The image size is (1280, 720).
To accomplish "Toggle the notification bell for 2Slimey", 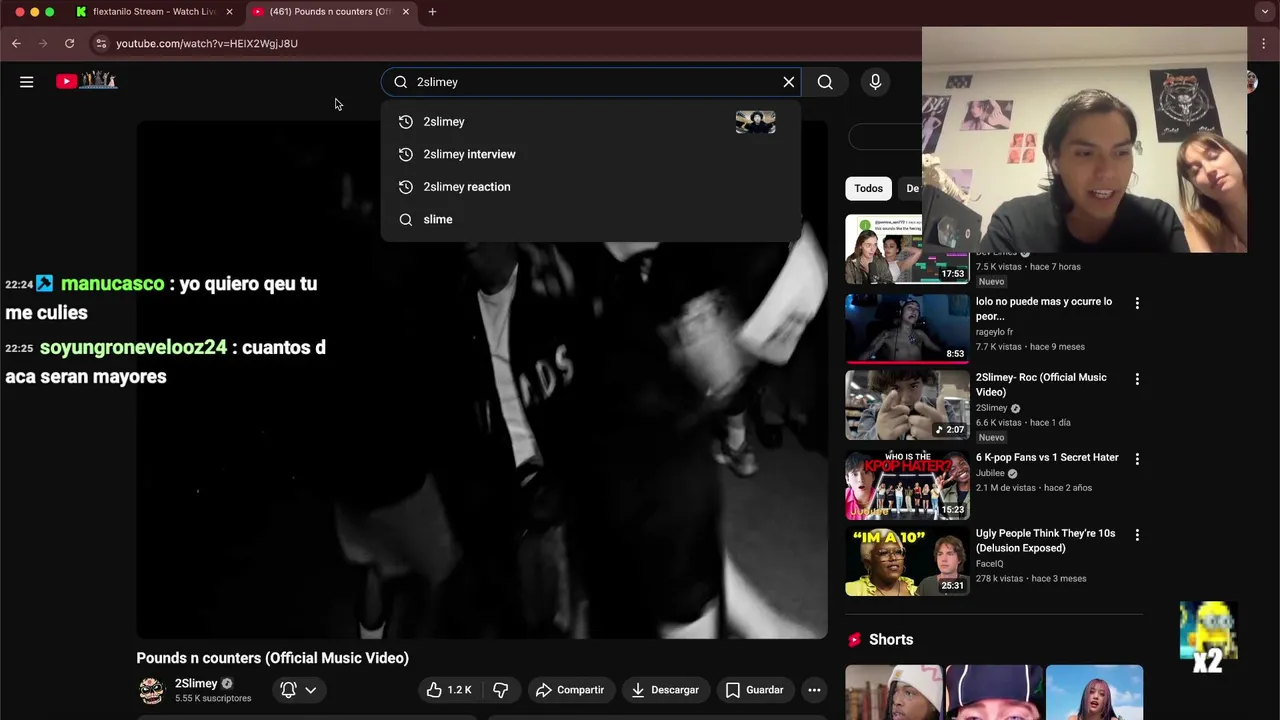I will tap(288, 690).
